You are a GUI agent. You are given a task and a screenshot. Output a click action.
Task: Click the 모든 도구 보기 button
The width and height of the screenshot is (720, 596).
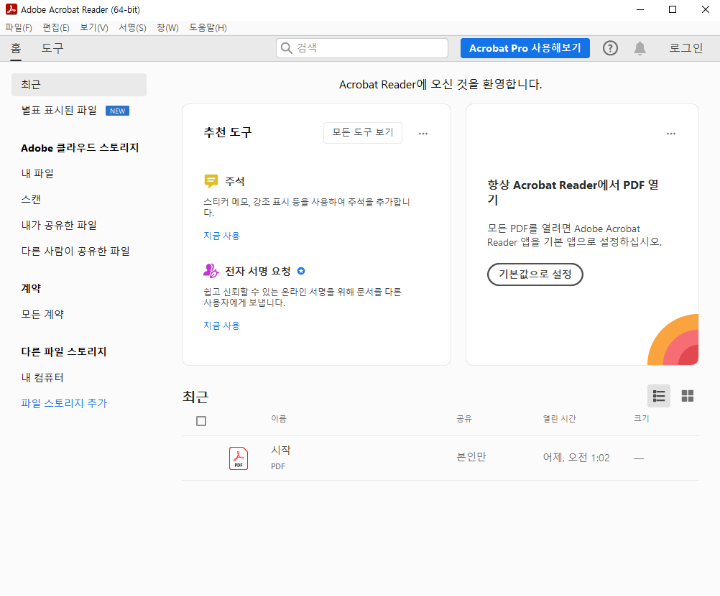pos(363,133)
